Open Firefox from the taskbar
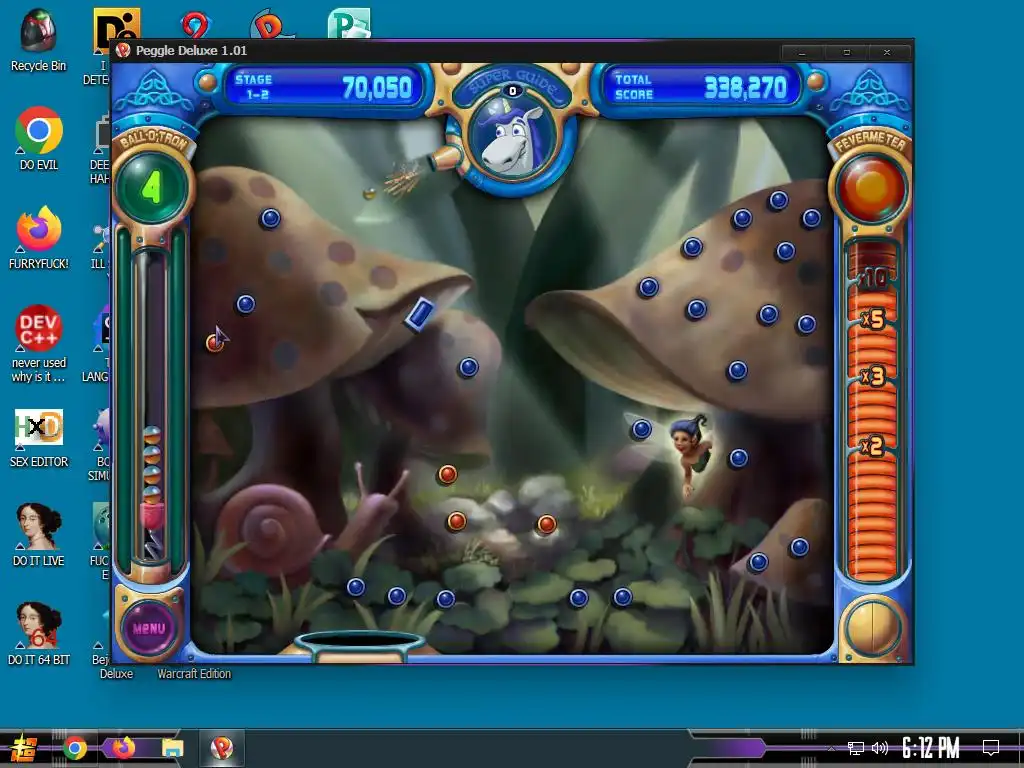Image resolution: width=1024 pixels, height=768 pixels. (123, 747)
